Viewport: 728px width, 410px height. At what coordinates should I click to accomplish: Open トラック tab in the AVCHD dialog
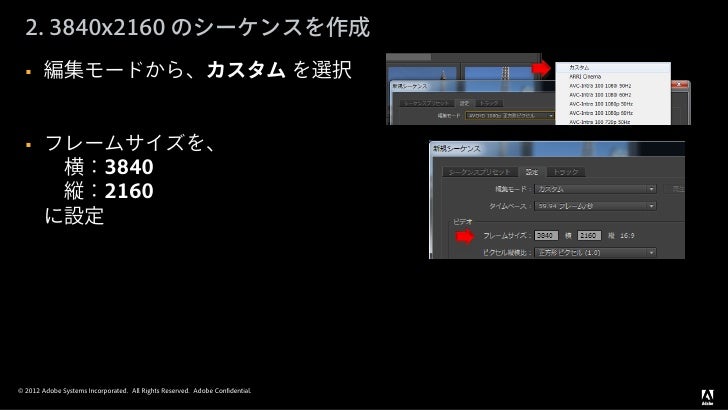pyautogui.click(x=489, y=103)
